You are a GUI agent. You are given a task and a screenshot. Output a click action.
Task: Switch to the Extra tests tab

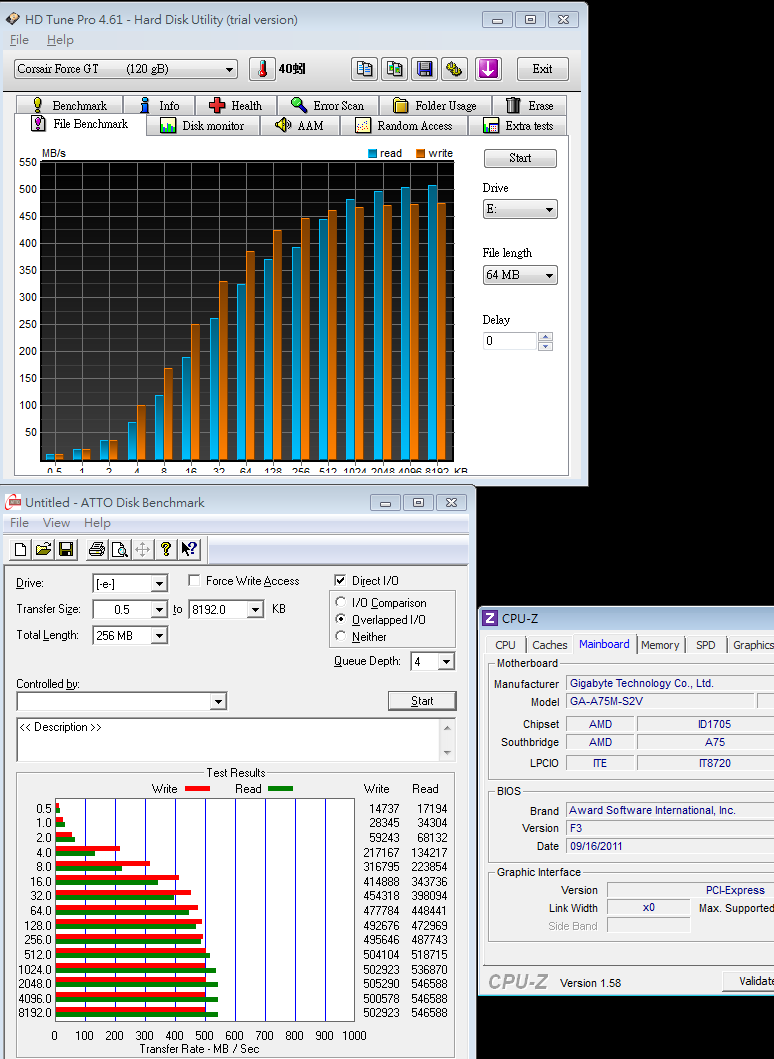coord(518,126)
